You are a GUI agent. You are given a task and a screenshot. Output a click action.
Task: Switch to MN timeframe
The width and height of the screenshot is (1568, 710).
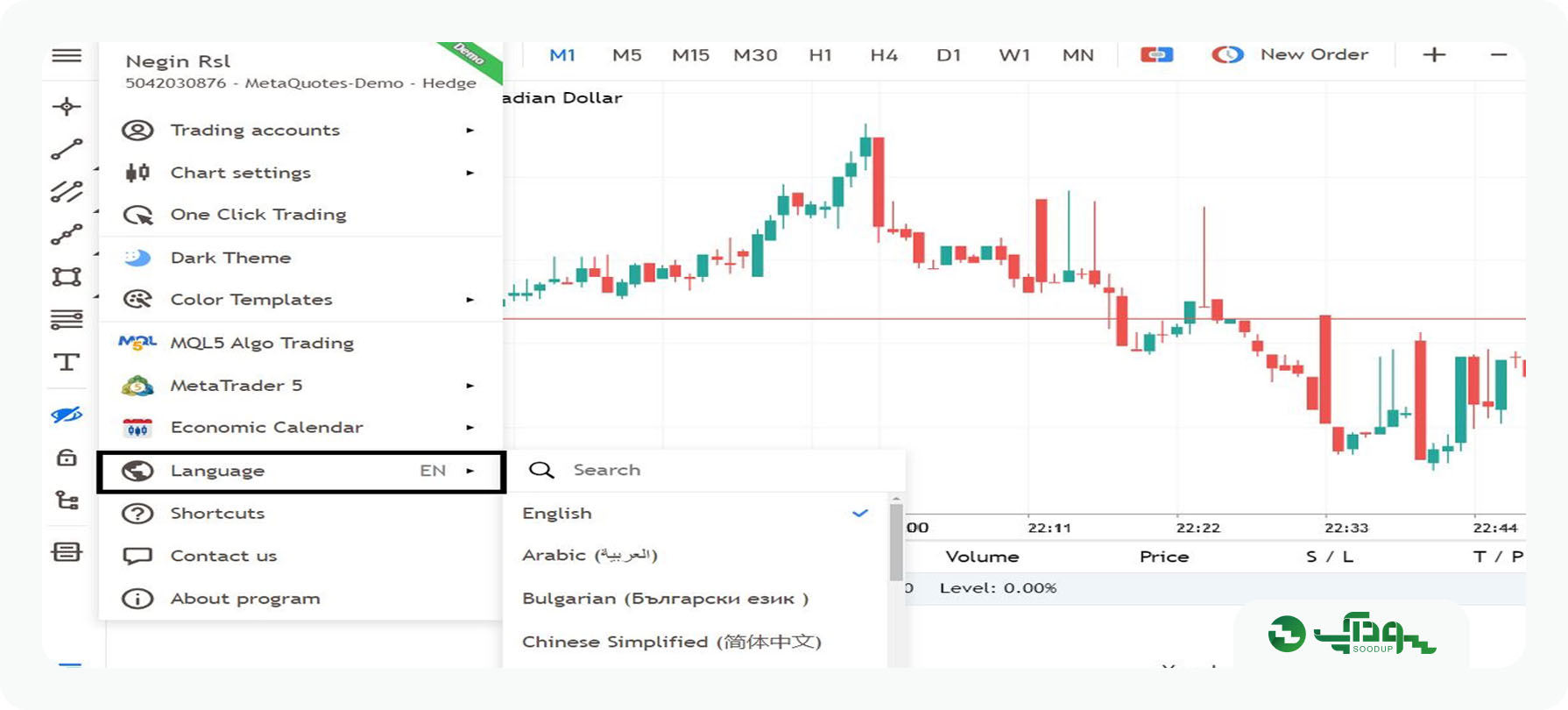click(x=1078, y=55)
